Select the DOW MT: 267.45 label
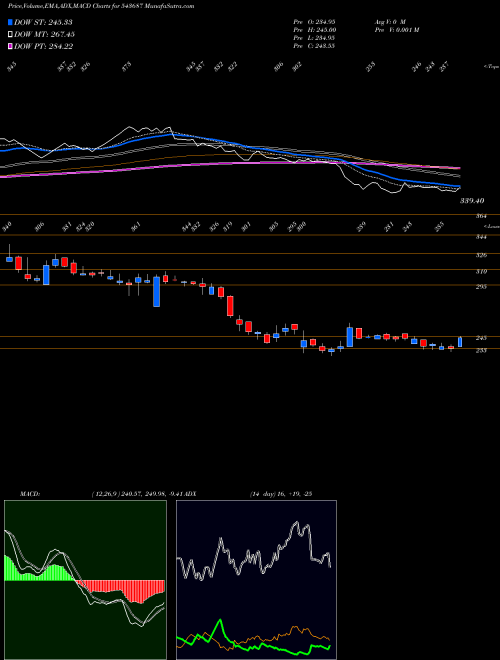 tap(44, 35)
